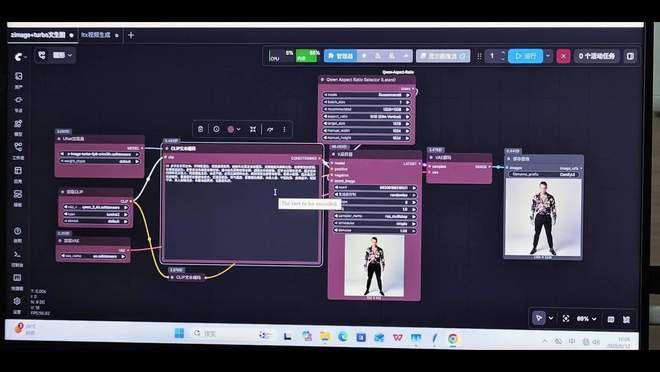Click the prompt text area of CLIP encode node
660x372 pixels.
[x=241, y=213]
